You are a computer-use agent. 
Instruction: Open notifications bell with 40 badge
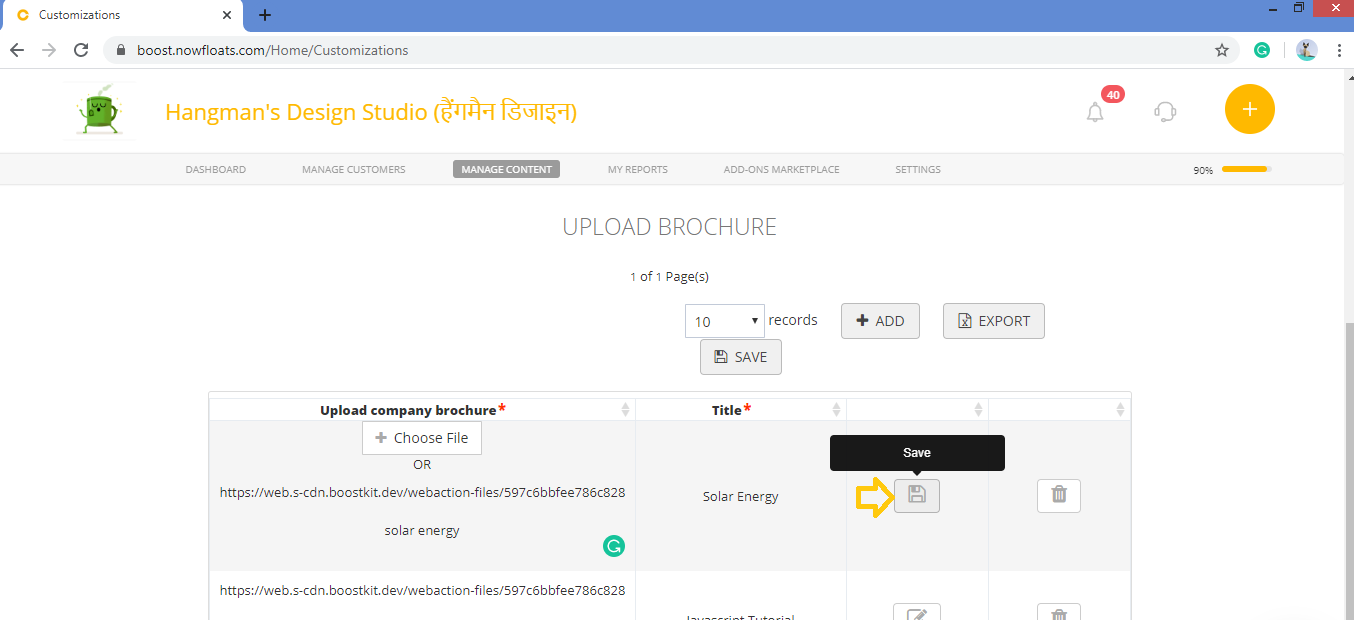click(1095, 112)
